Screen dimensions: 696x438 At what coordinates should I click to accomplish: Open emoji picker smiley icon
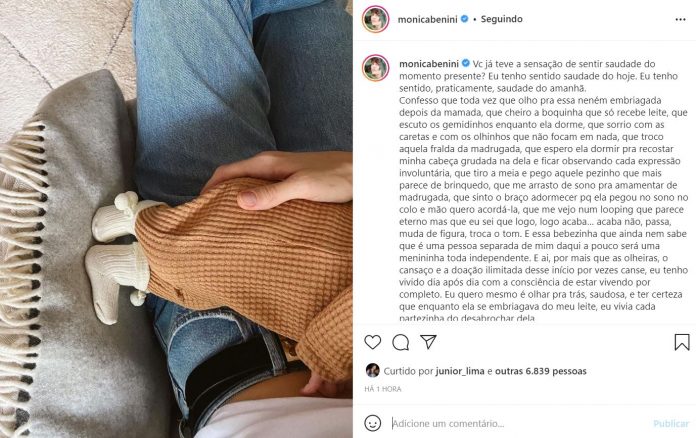372,423
